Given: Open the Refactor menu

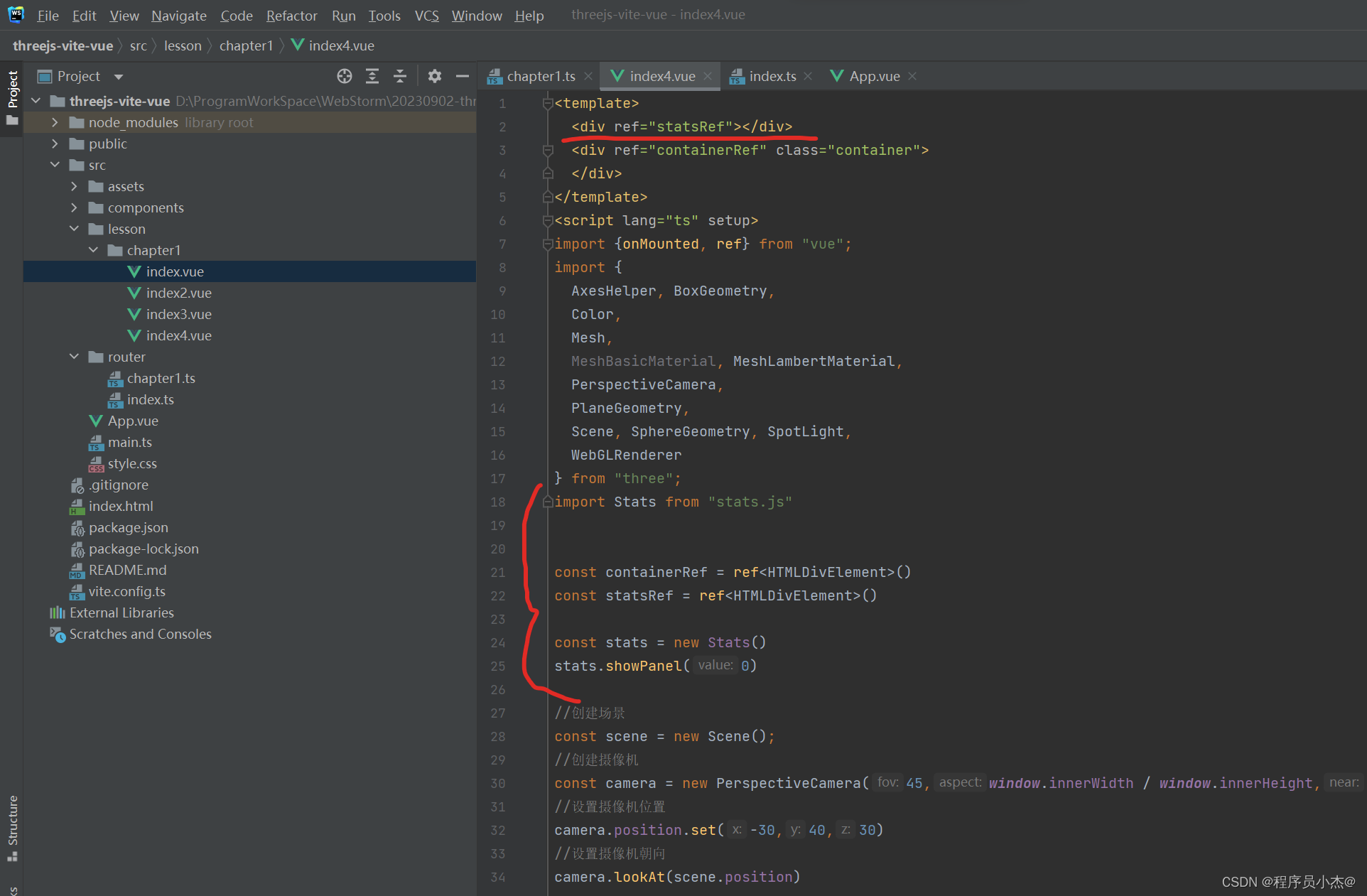Looking at the screenshot, I should [x=291, y=16].
